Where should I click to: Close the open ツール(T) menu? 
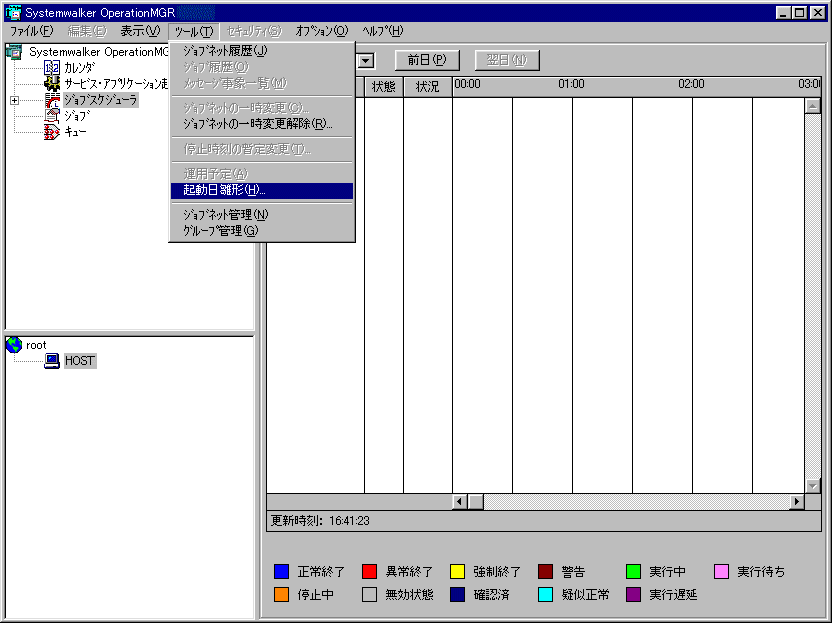tap(194, 31)
